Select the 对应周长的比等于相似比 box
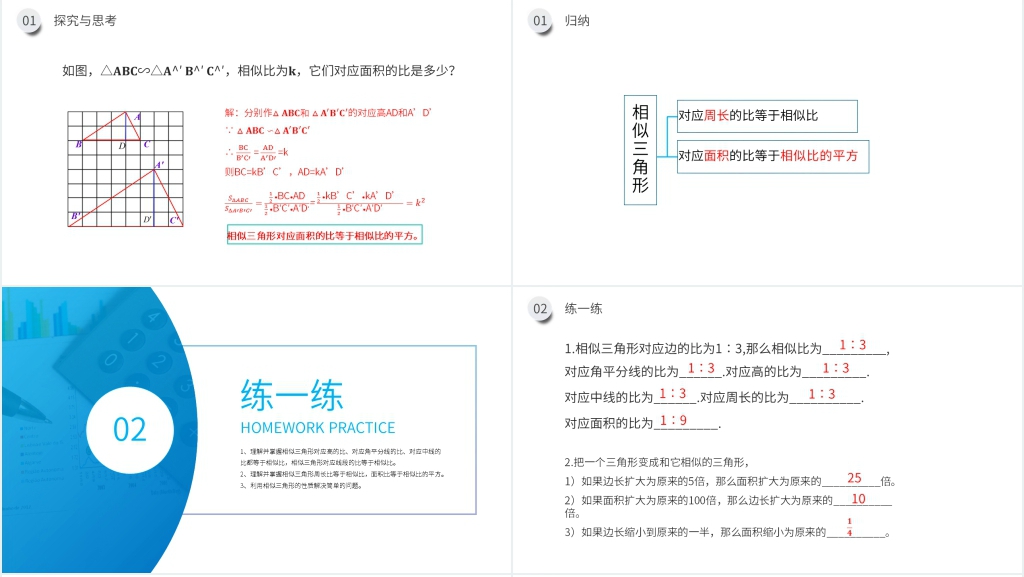 (766, 116)
